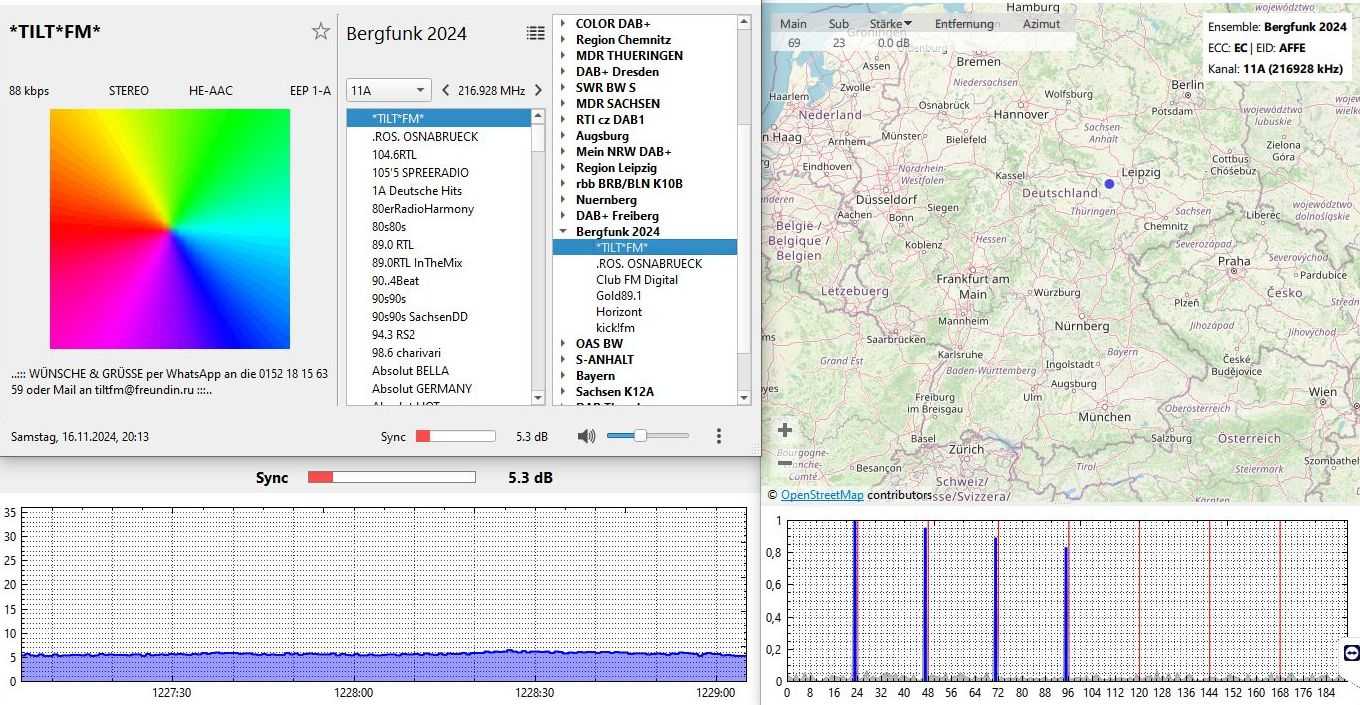This screenshot has height=705, width=1360.
Task: Open the OpenStreetMap link
Action: tap(821, 495)
